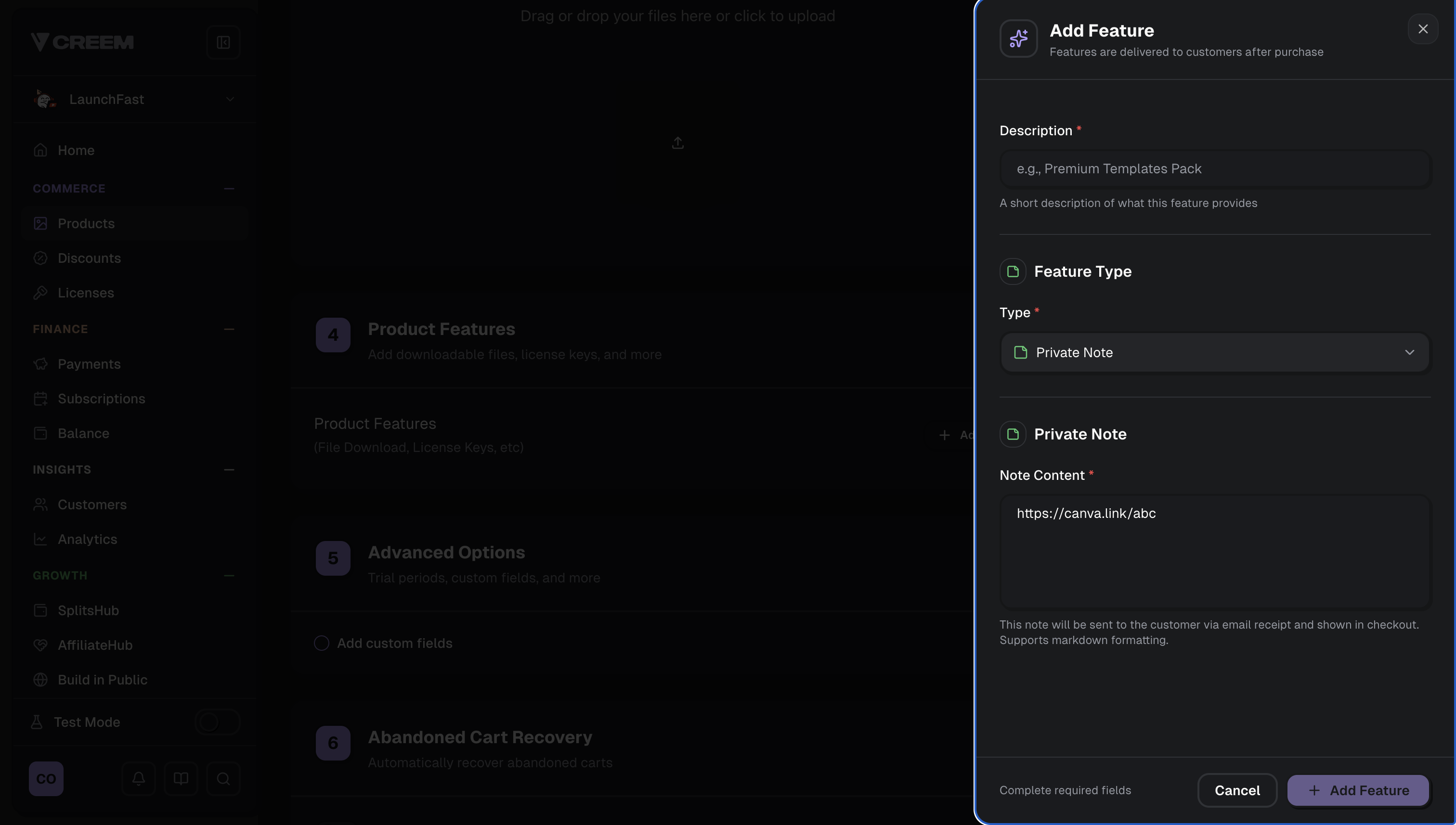
Task: Click the Customers icon in sidebar
Action: [40, 504]
